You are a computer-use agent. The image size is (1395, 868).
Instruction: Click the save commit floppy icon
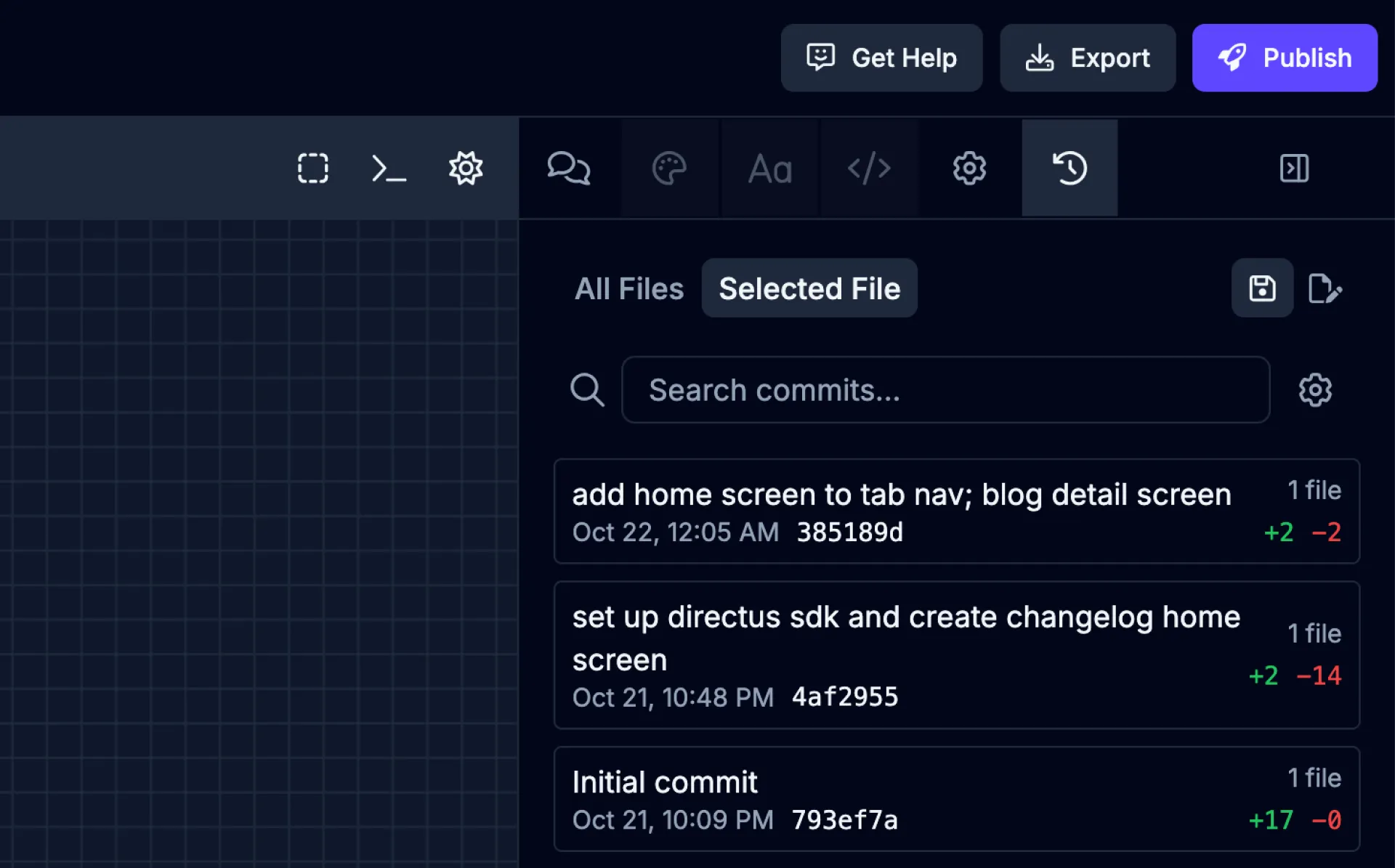pyautogui.click(x=1262, y=288)
